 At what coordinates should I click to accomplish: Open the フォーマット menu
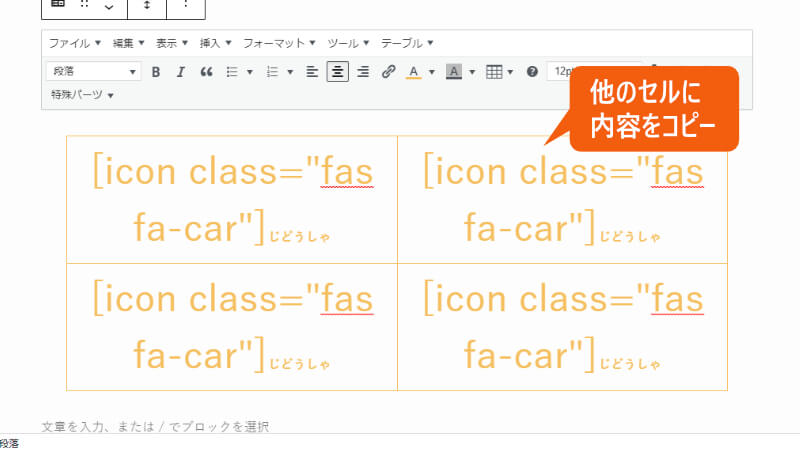coord(279,43)
